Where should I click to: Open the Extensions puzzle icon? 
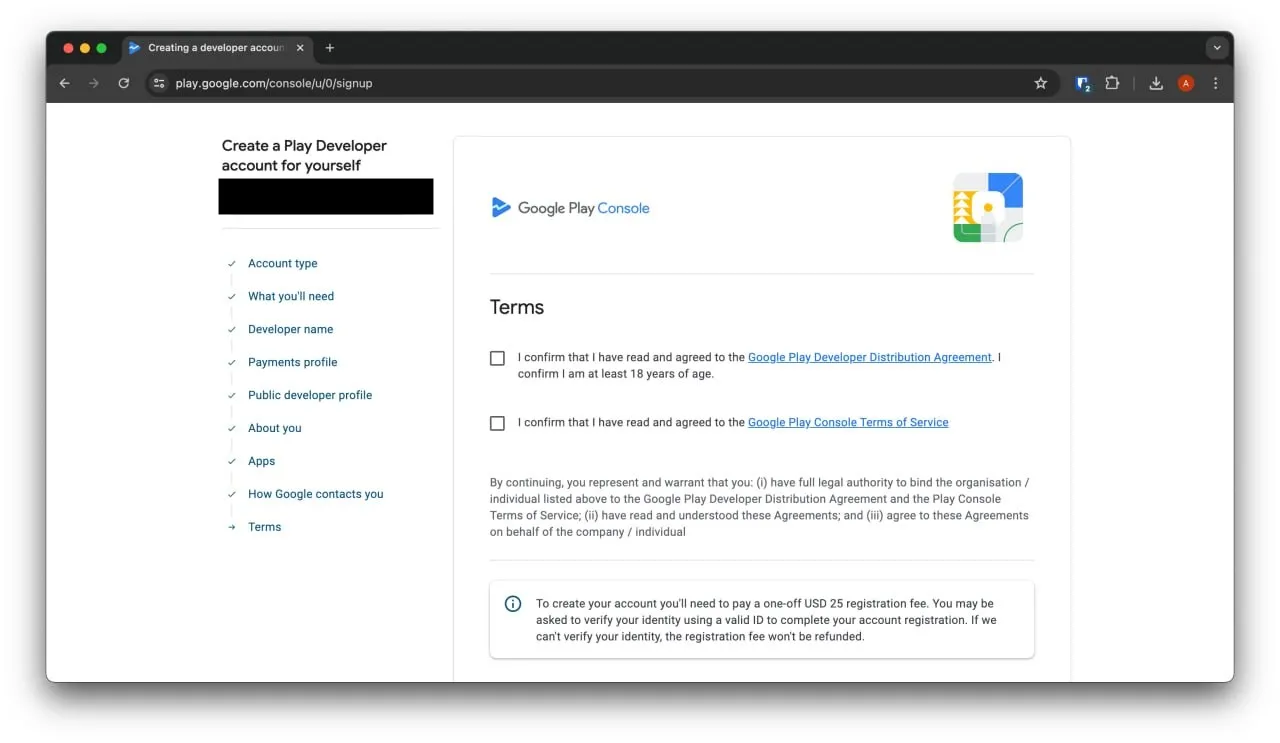pos(1112,84)
